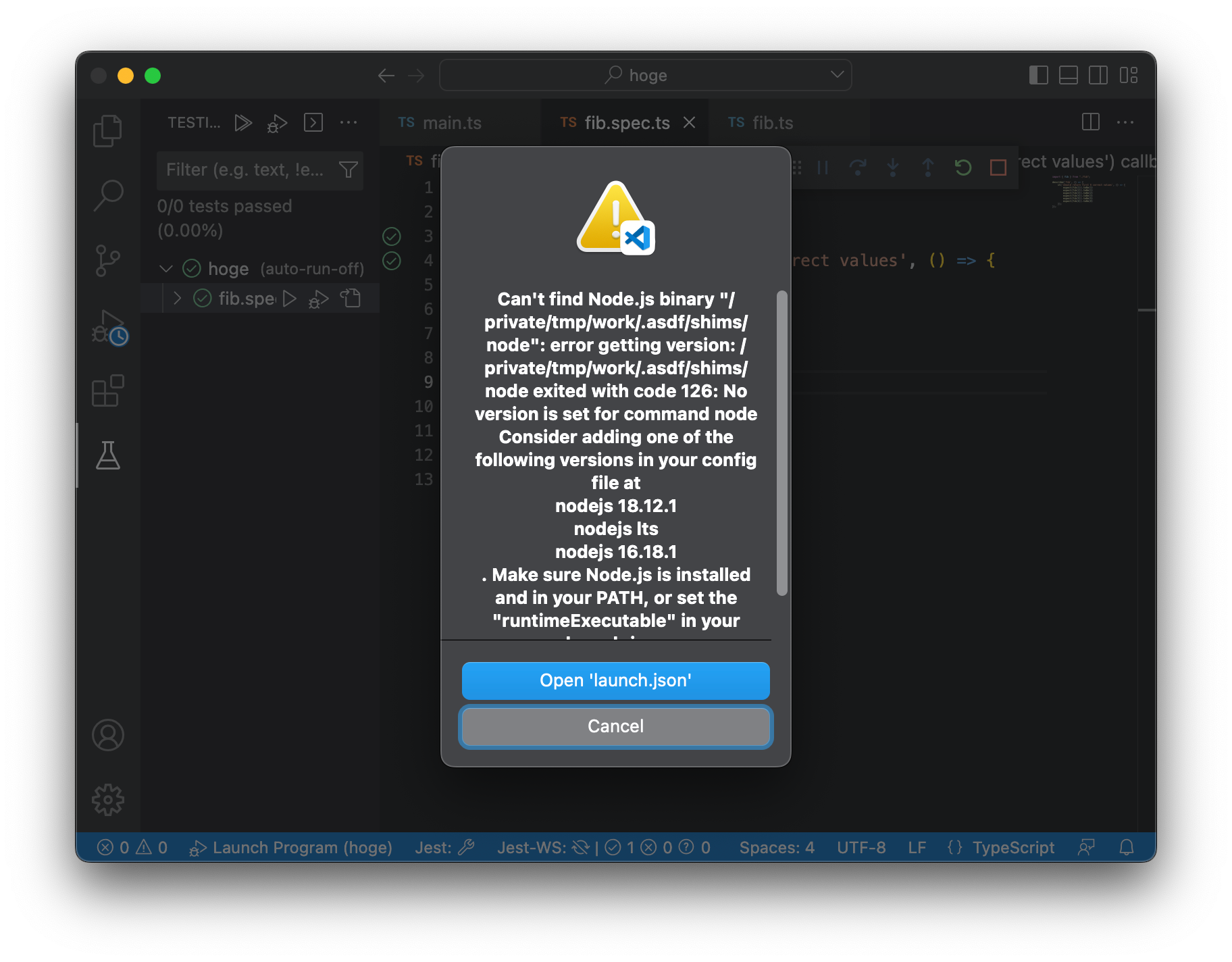The height and width of the screenshot is (962, 1232).
Task: Click Launch Program (hoge) in status bar
Action: (291, 847)
